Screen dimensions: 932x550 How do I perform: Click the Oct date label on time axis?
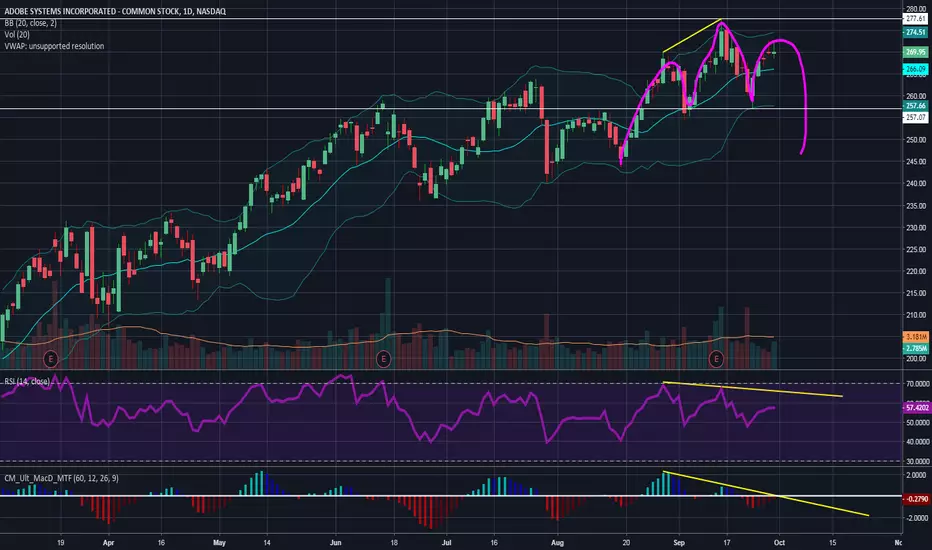pos(779,543)
